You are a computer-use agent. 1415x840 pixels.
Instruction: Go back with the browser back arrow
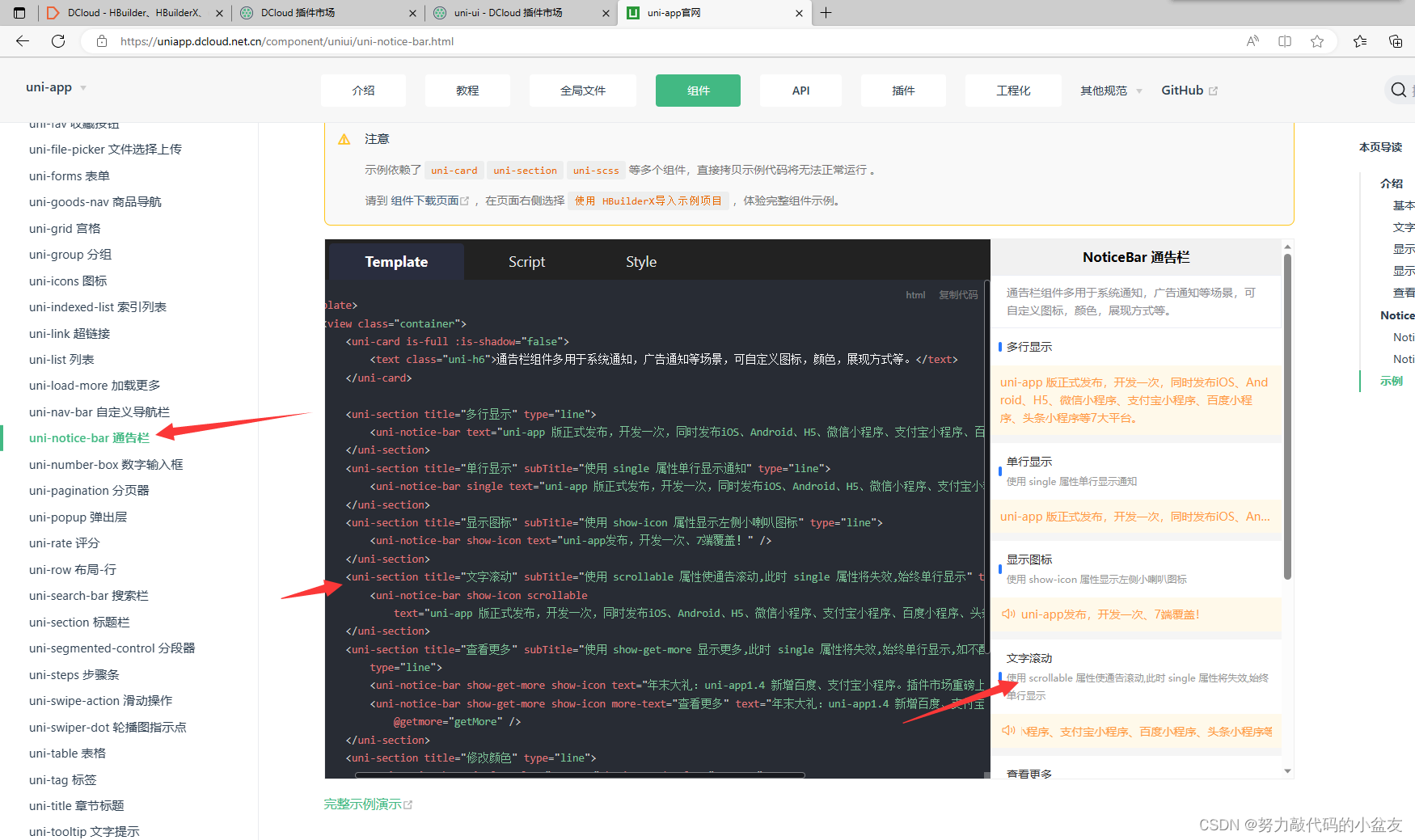coord(23,41)
